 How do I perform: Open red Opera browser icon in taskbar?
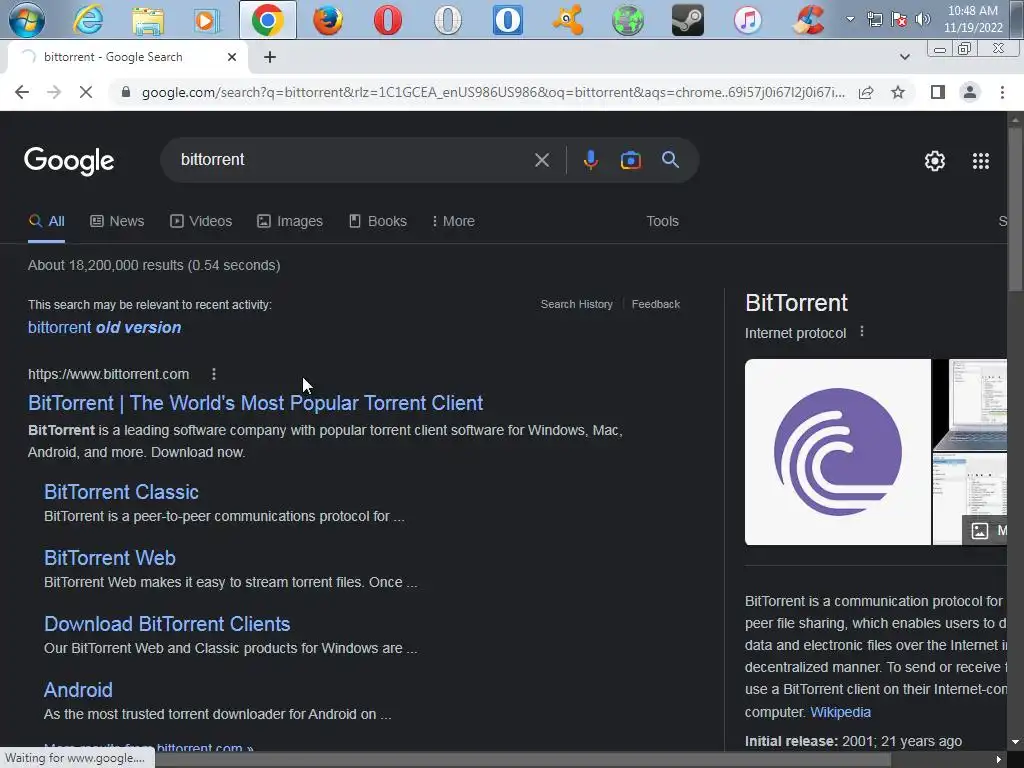[x=388, y=20]
